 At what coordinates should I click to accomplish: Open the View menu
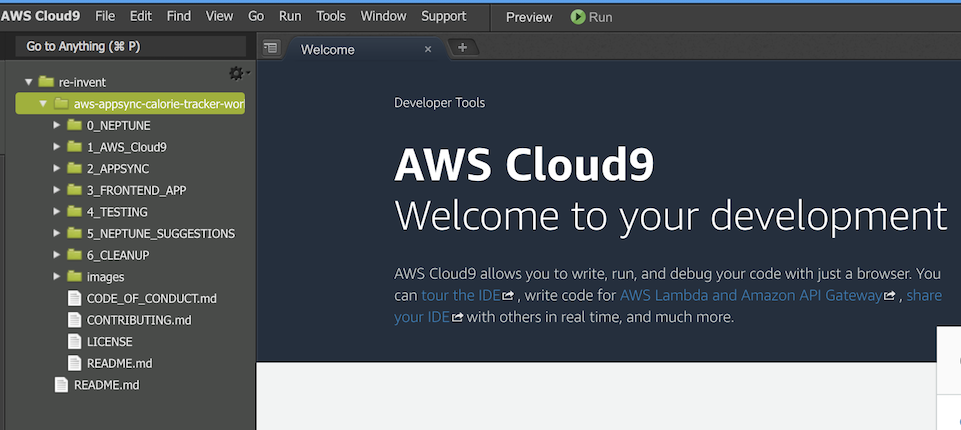pos(219,17)
